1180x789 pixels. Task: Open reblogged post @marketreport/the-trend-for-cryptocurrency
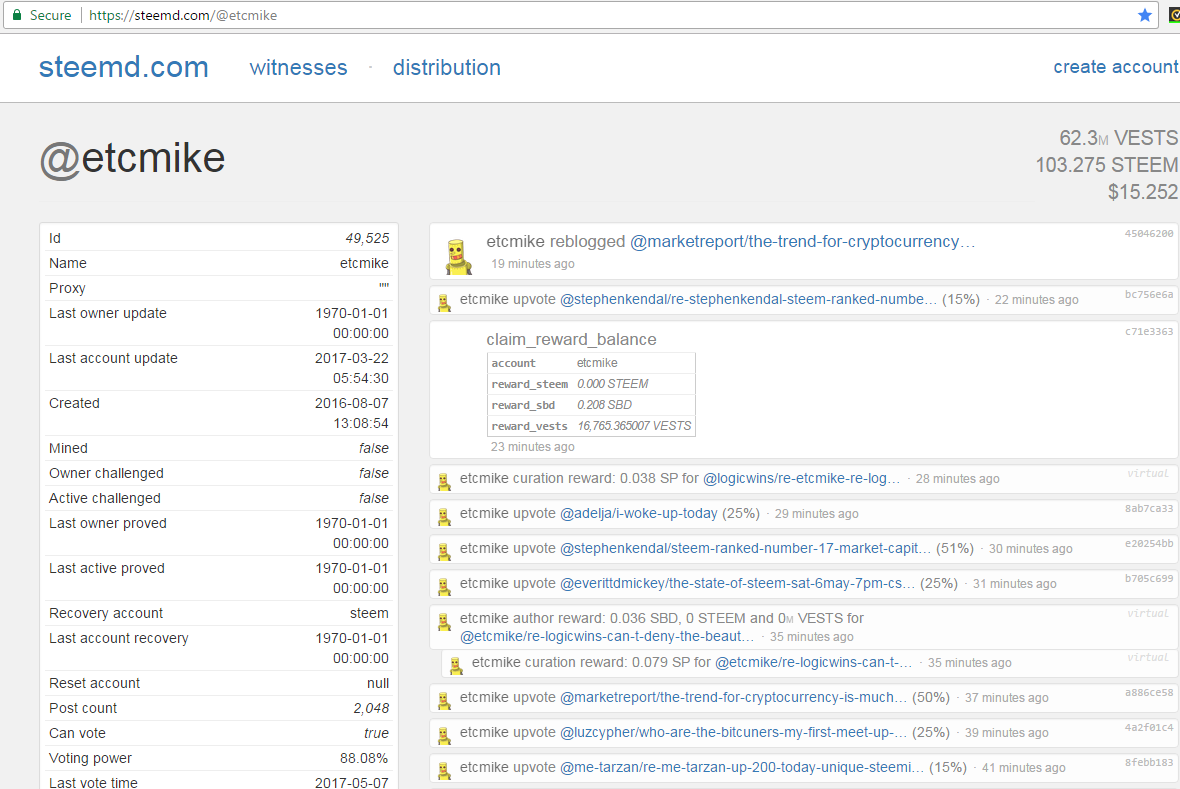pos(802,242)
